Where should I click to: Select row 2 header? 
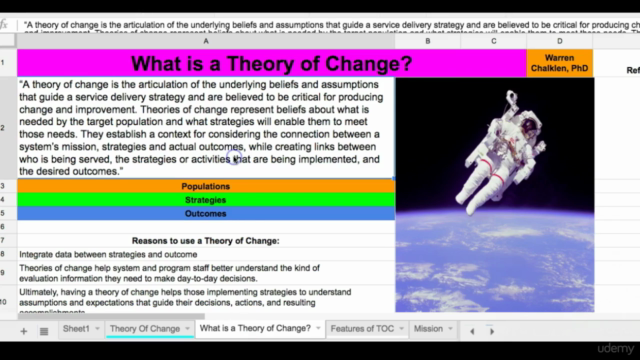click(8, 128)
